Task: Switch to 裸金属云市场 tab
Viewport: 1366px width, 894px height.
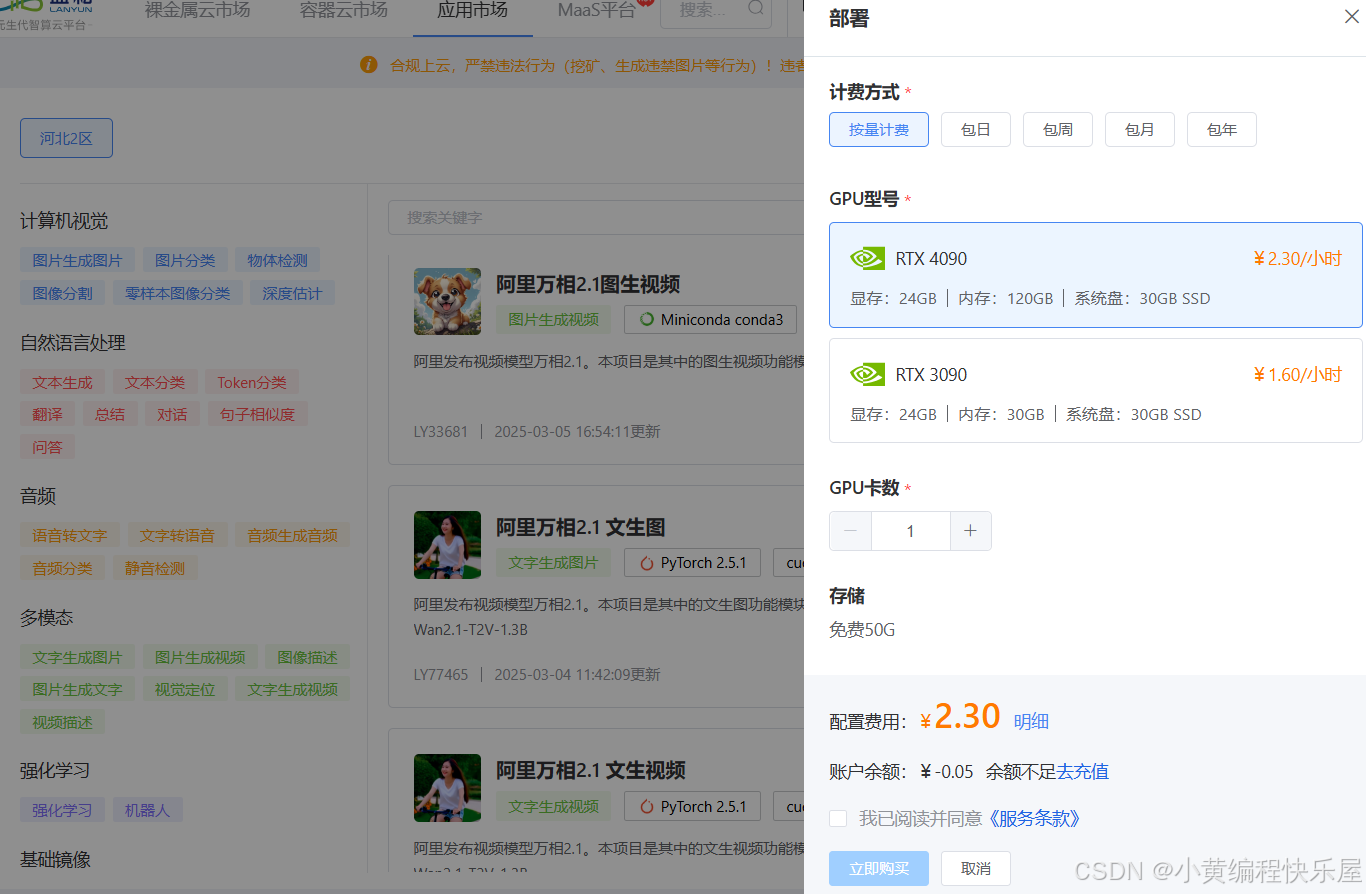Action: 198,11
